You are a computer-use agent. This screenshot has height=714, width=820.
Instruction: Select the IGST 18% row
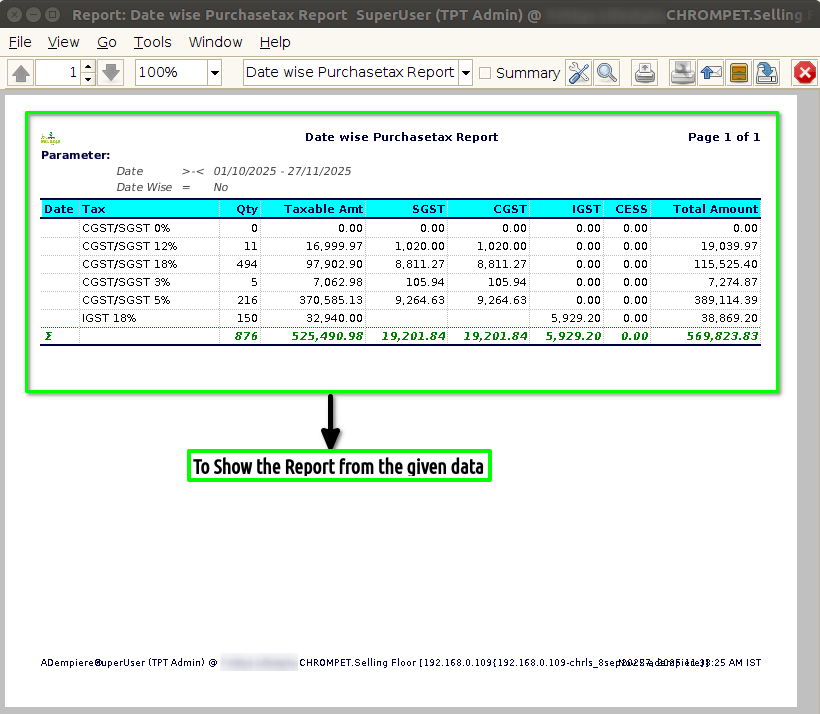(400, 318)
